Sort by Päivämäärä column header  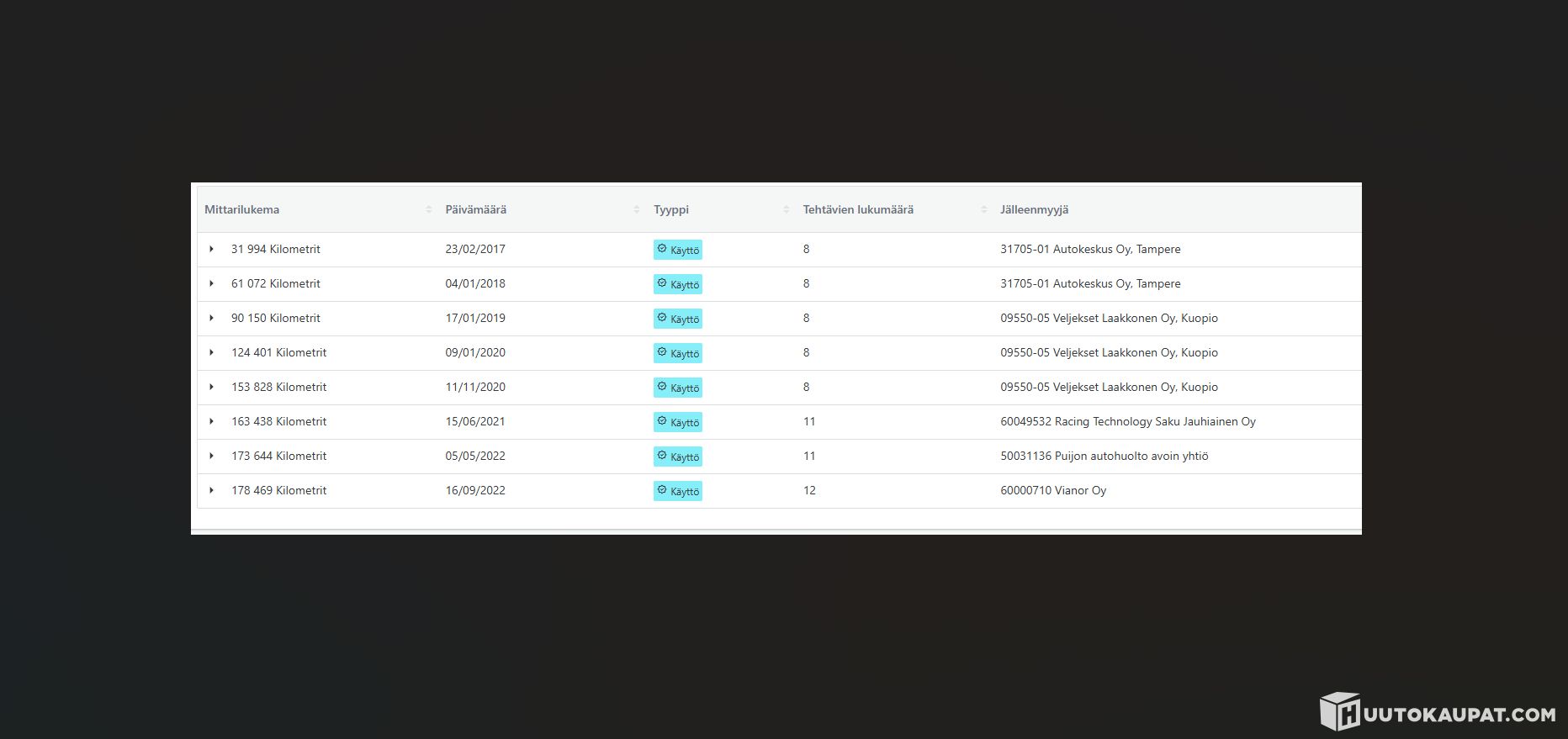pos(543,209)
